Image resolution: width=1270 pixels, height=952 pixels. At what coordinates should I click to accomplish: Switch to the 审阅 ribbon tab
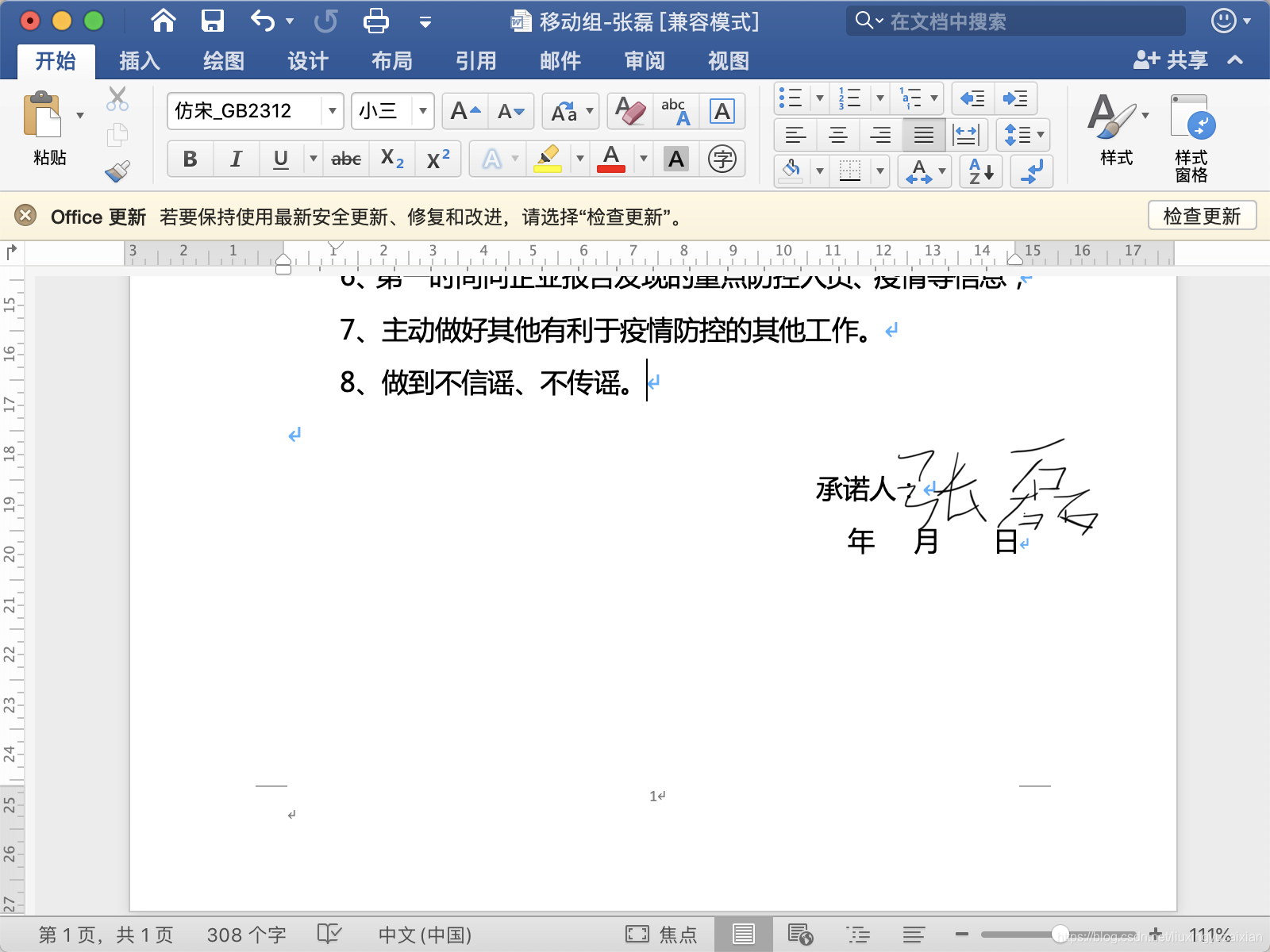click(x=643, y=60)
